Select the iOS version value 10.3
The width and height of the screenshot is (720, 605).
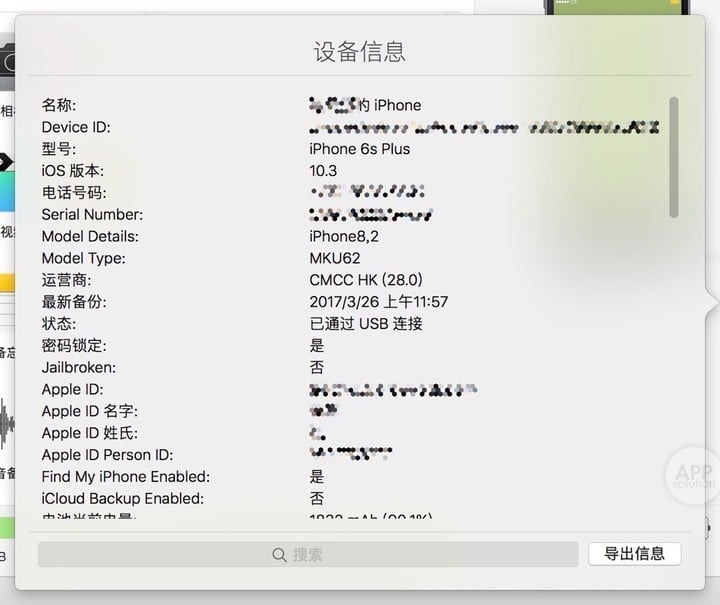323,171
